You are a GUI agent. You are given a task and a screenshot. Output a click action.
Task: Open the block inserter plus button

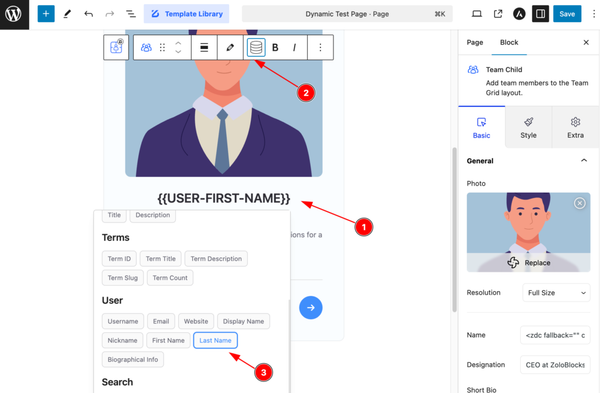pos(46,14)
